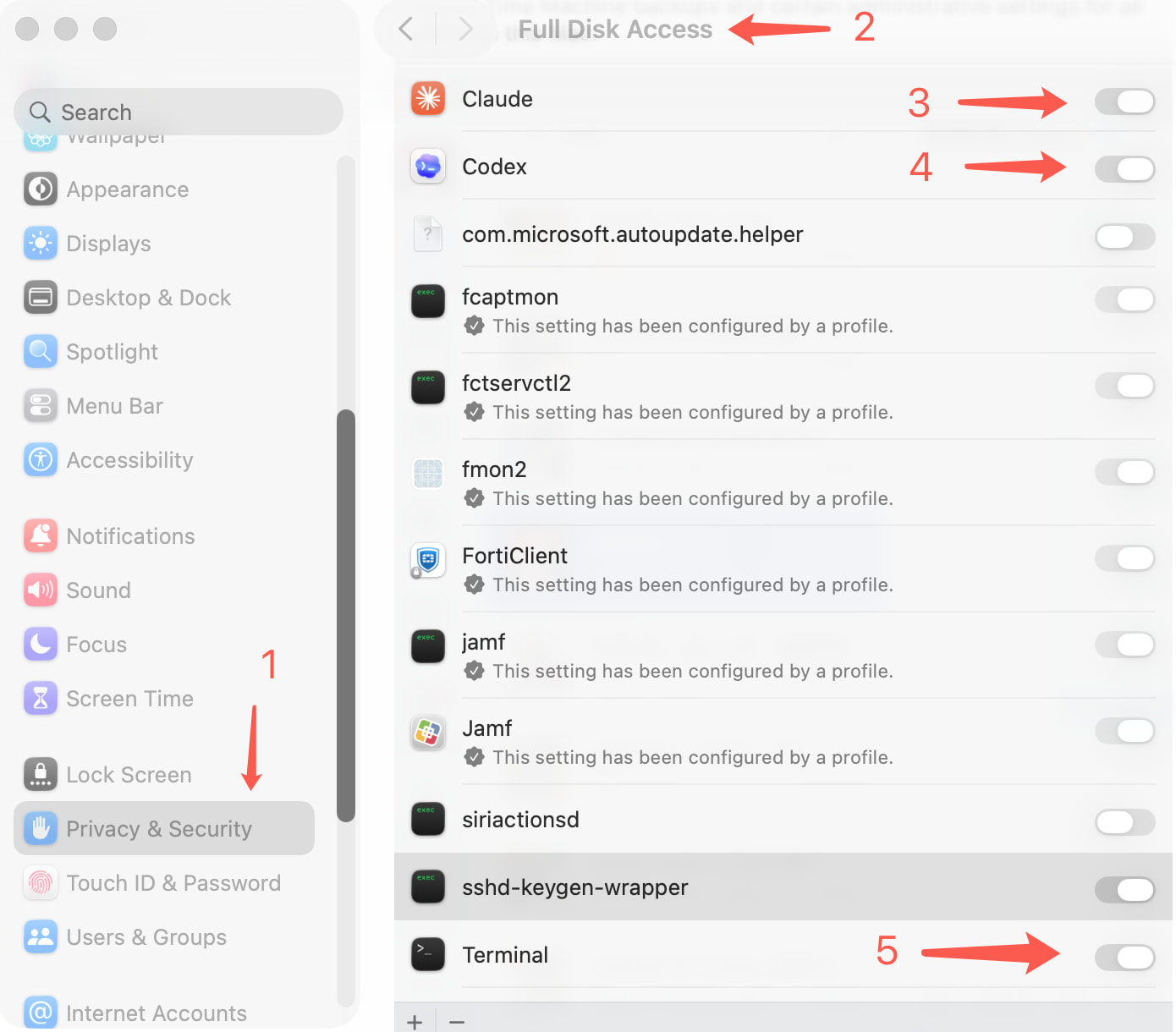Toggle Full Disk Access for Claude
This screenshot has width=1176, height=1032.
[x=1124, y=102]
